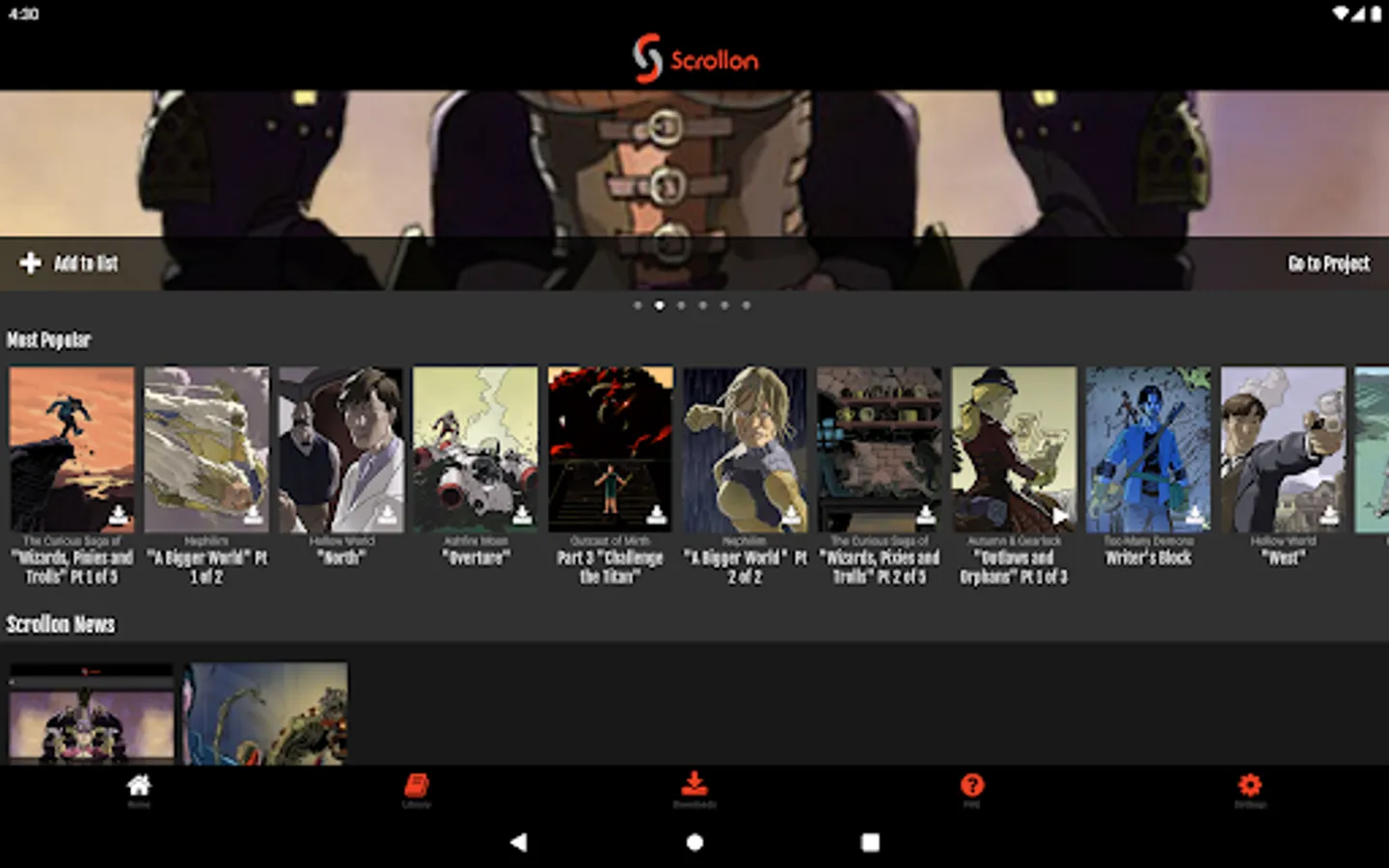This screenshot has width=1389, height=868.
Task: Click the "West" title text
Action: pyautogui.click(x=1283, y=557)
